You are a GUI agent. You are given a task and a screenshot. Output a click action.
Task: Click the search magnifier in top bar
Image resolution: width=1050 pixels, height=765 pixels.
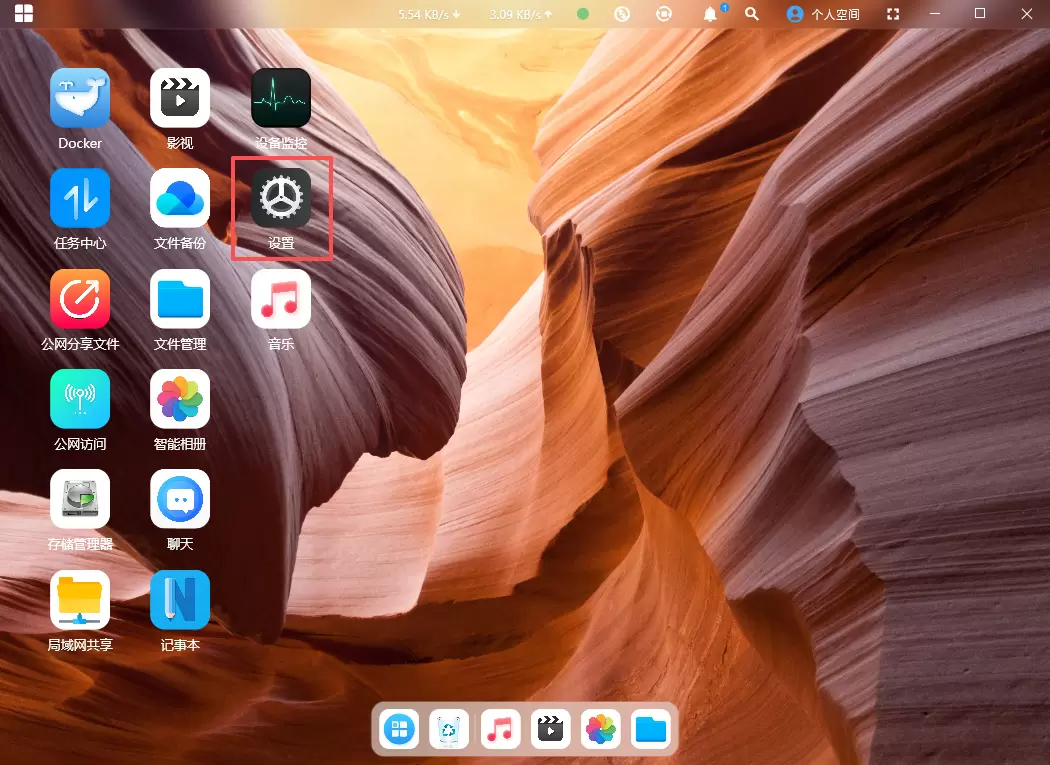pyautogui.click(x=752, y=14)
